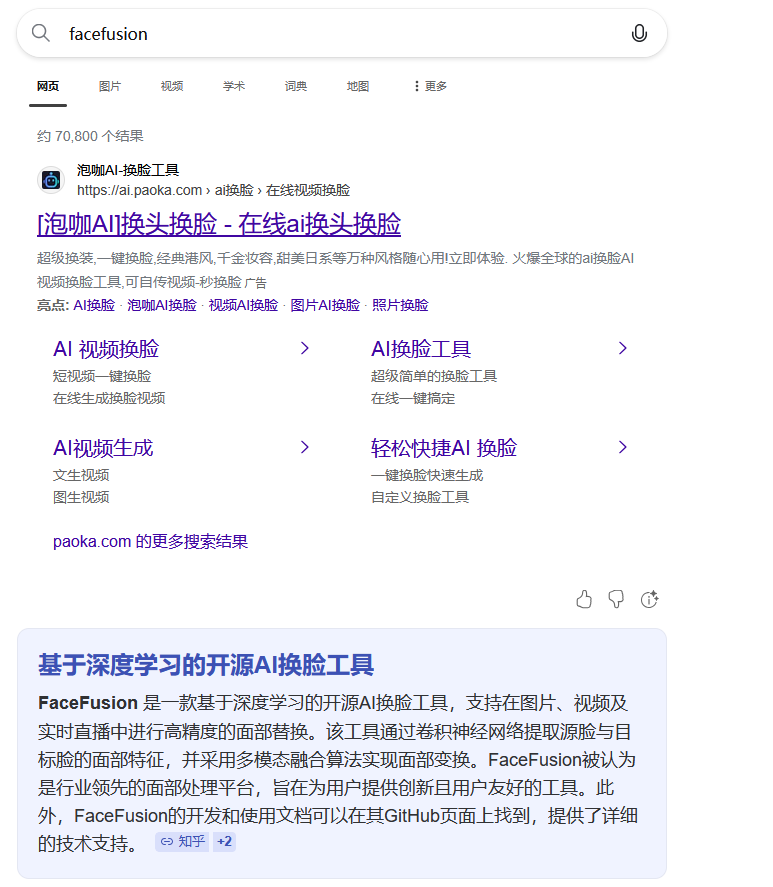Image resolution: width=773 pixels, height=887 pixels.
Task: Switch to 学术 tab
Action: (x=234, y=86)
